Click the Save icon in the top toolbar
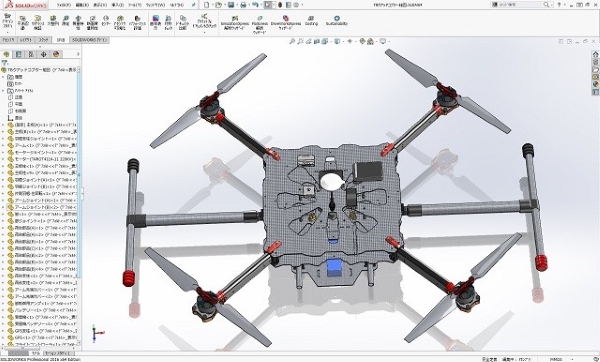The width and height of the screenshot is (600, 362). pyautogui.click(x=231, y=5)
